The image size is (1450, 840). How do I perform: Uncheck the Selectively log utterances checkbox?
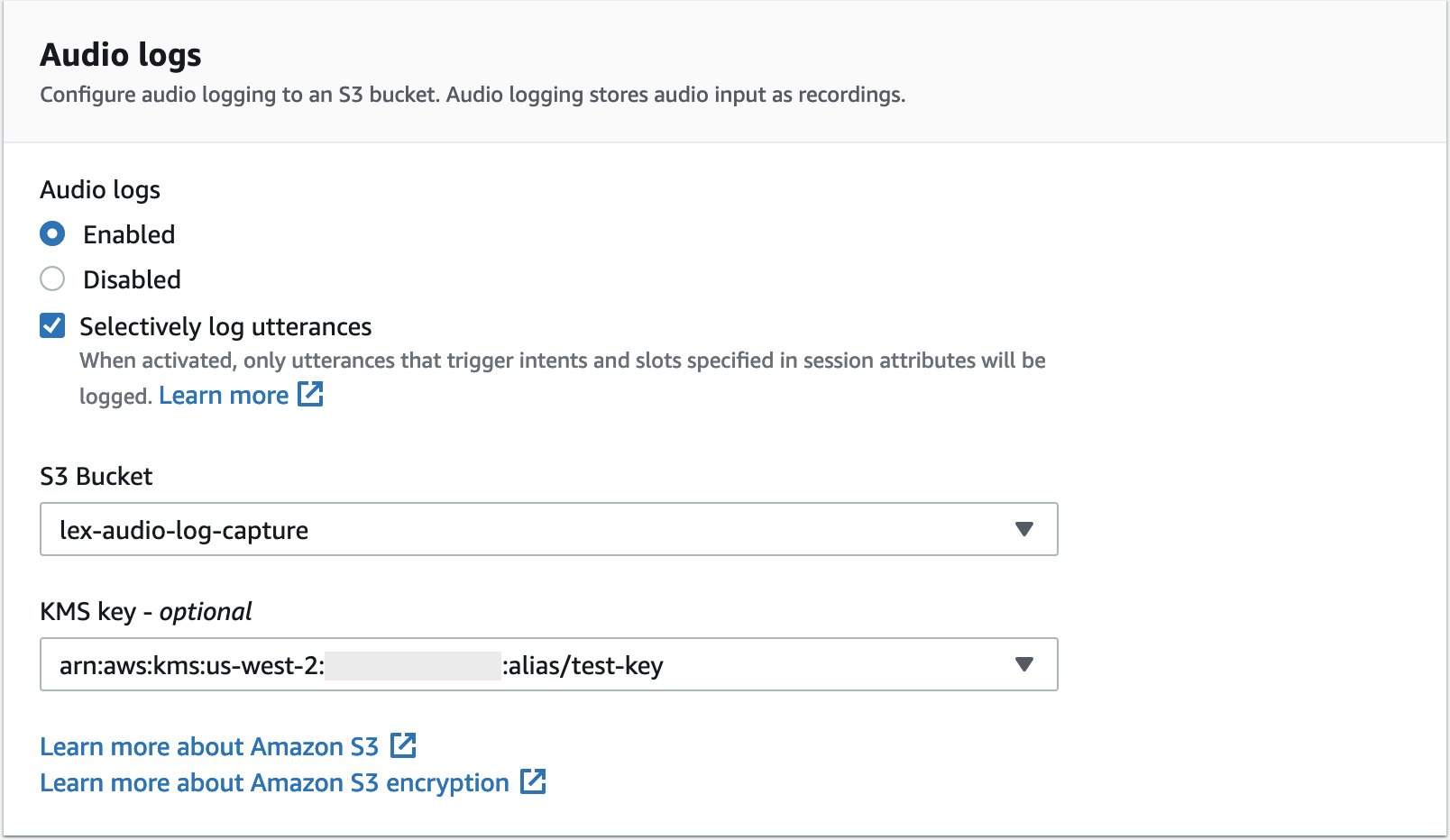52,325
